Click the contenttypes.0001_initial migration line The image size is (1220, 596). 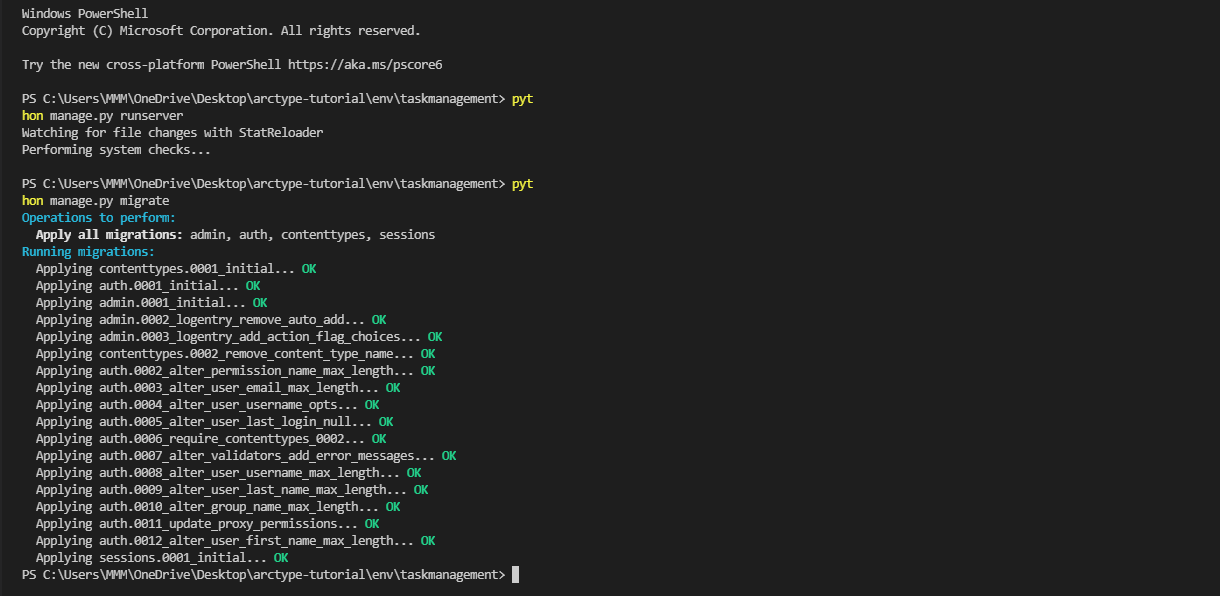pyautogui.click(x=176, y=268)
